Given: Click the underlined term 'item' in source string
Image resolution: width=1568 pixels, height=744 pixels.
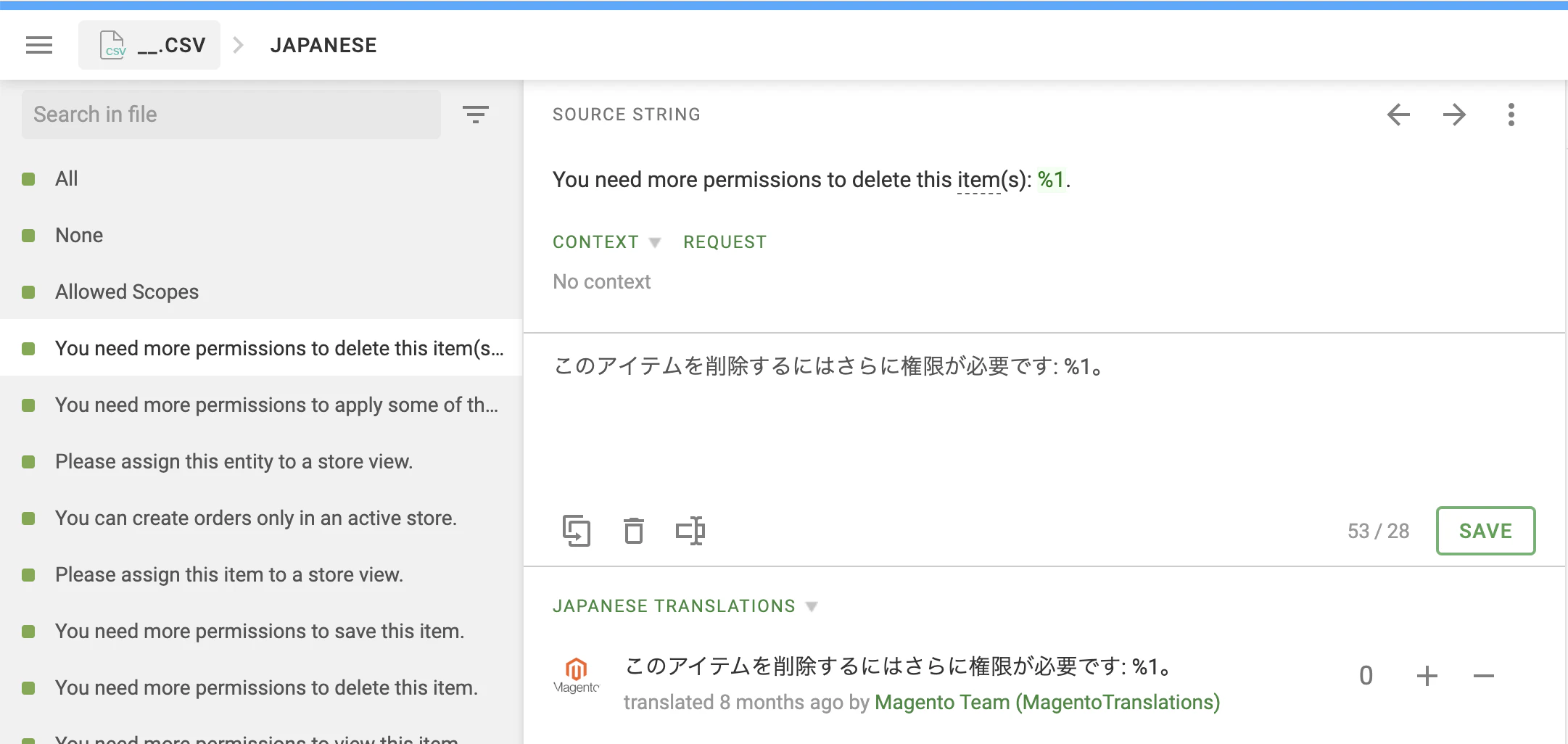Looking at the screenshot, I should [978, 180].
